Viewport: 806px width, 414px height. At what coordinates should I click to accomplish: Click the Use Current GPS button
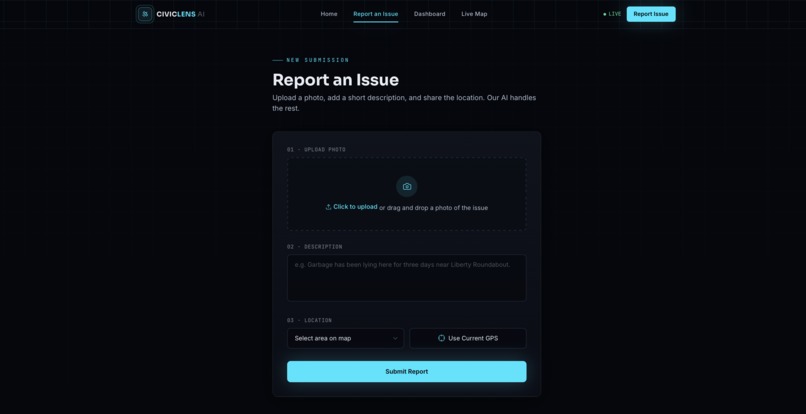point(468,338)
